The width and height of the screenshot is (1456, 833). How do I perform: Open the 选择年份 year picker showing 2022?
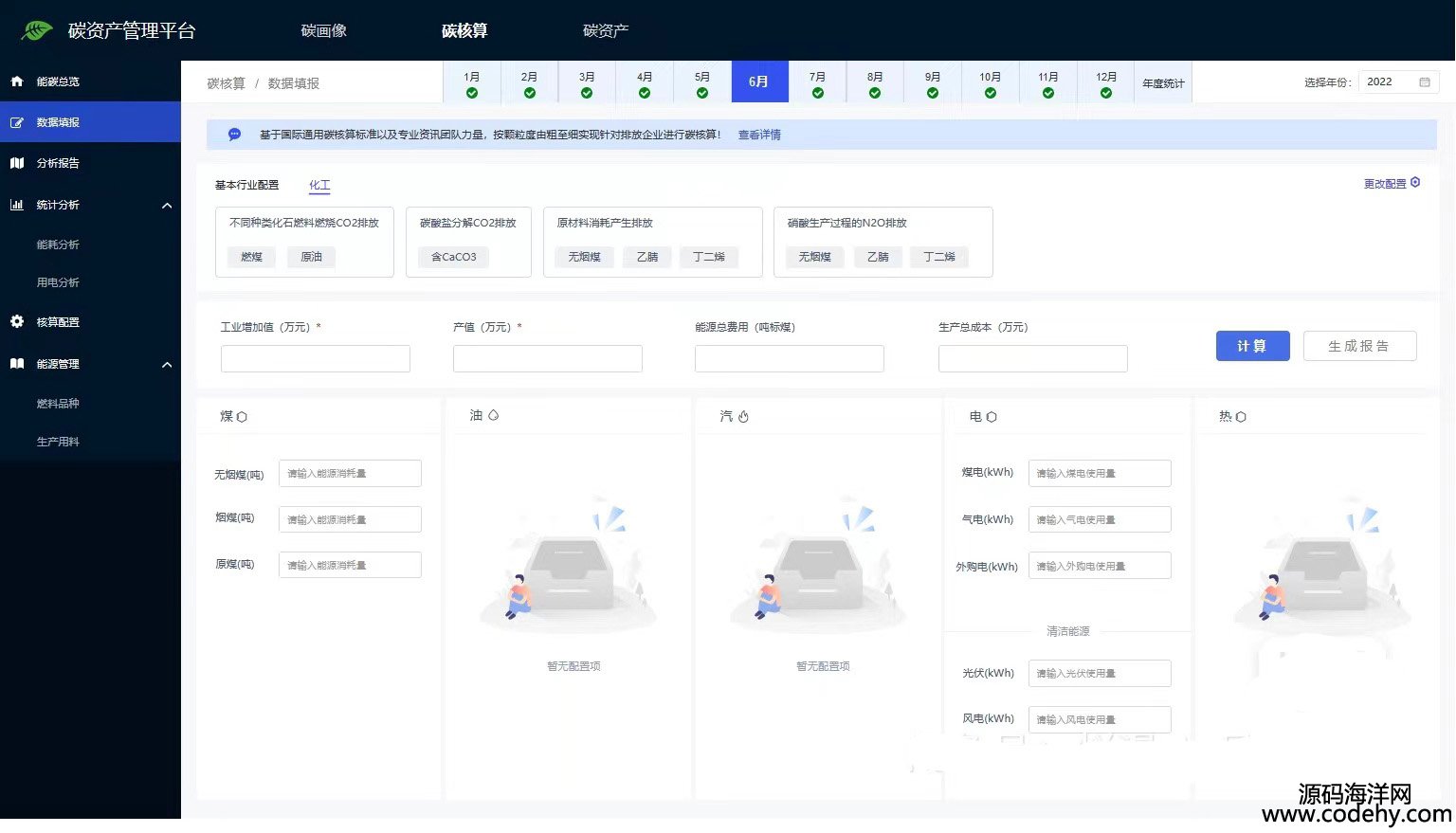(x=1398, y=82)
